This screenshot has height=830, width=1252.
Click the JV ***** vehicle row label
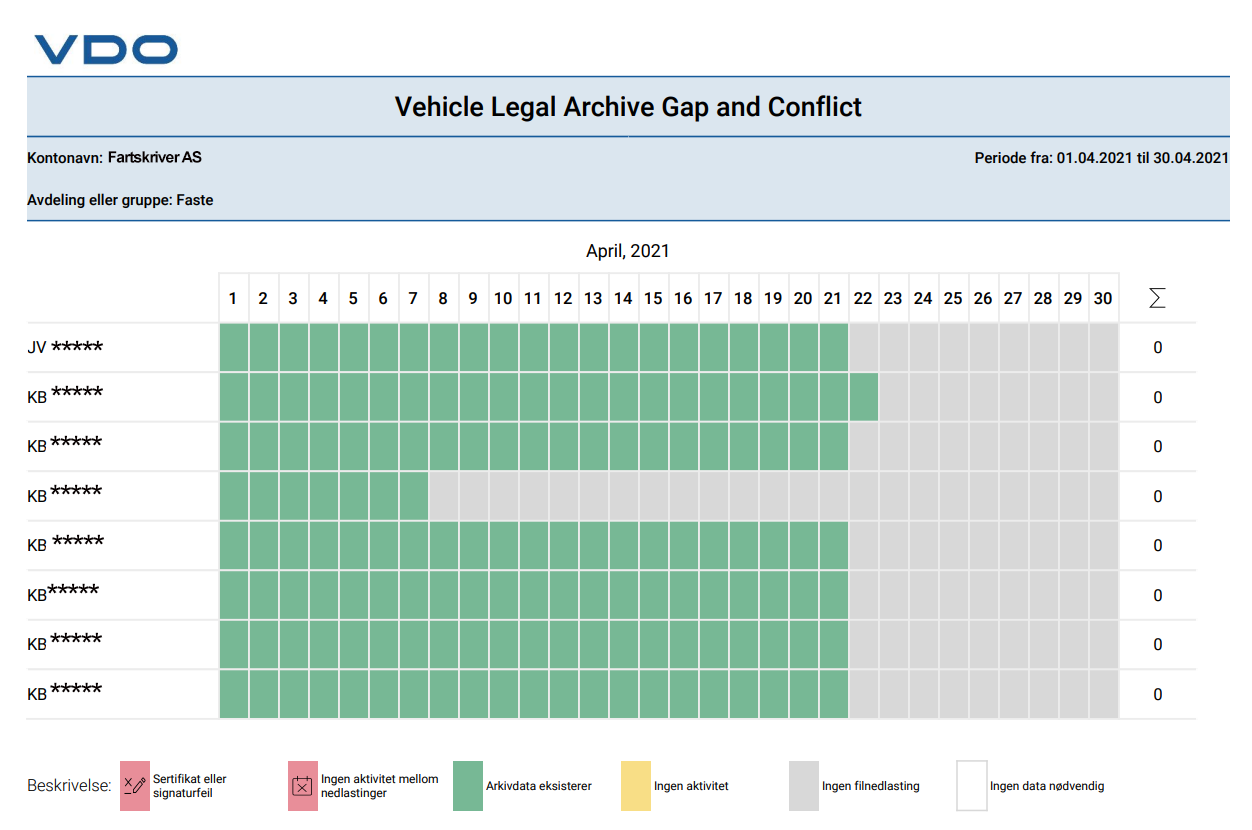click(66, 347)
